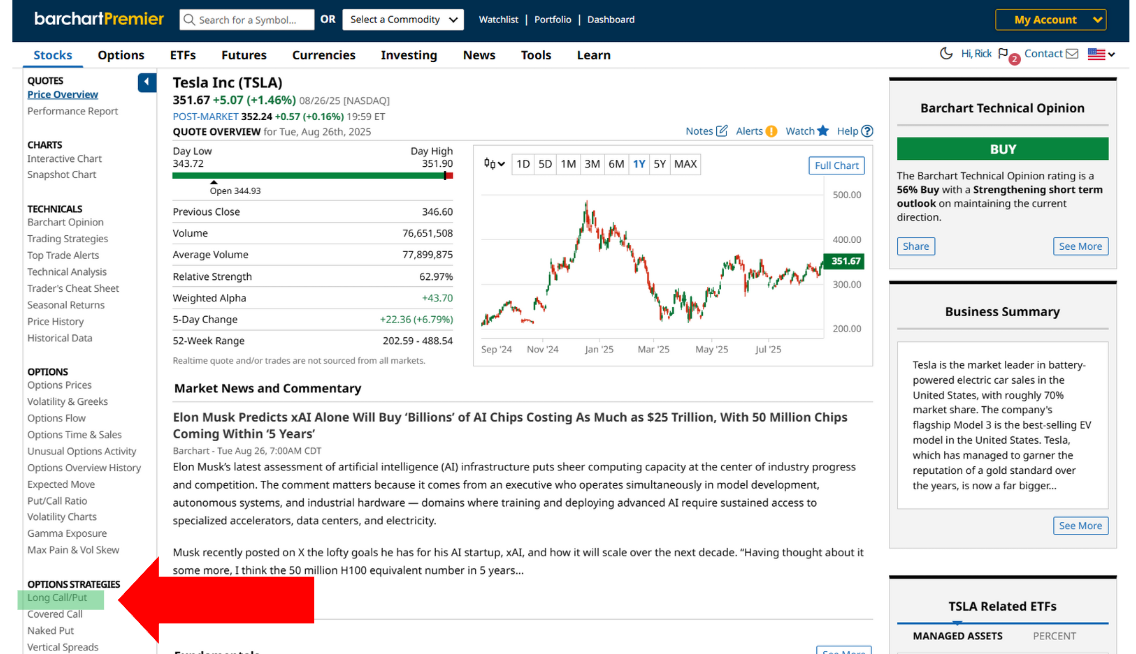Select the Learn tab

pyautogui.click(x=593, y=55)
